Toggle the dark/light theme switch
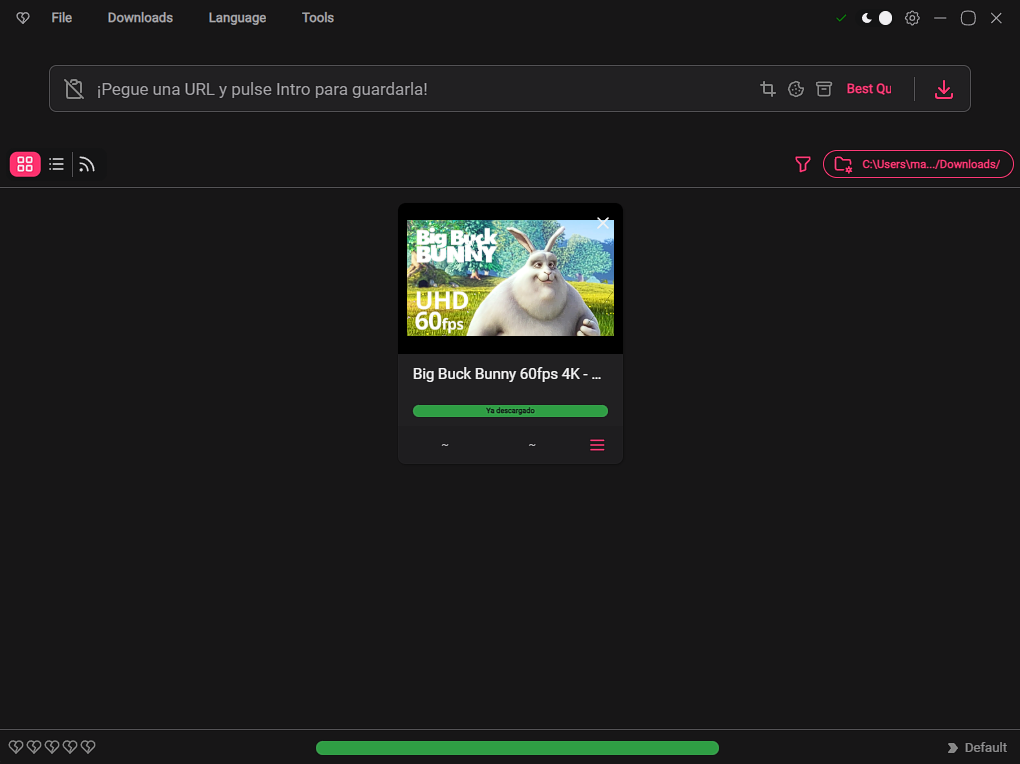1020x764 pixels. coord(876,18)
